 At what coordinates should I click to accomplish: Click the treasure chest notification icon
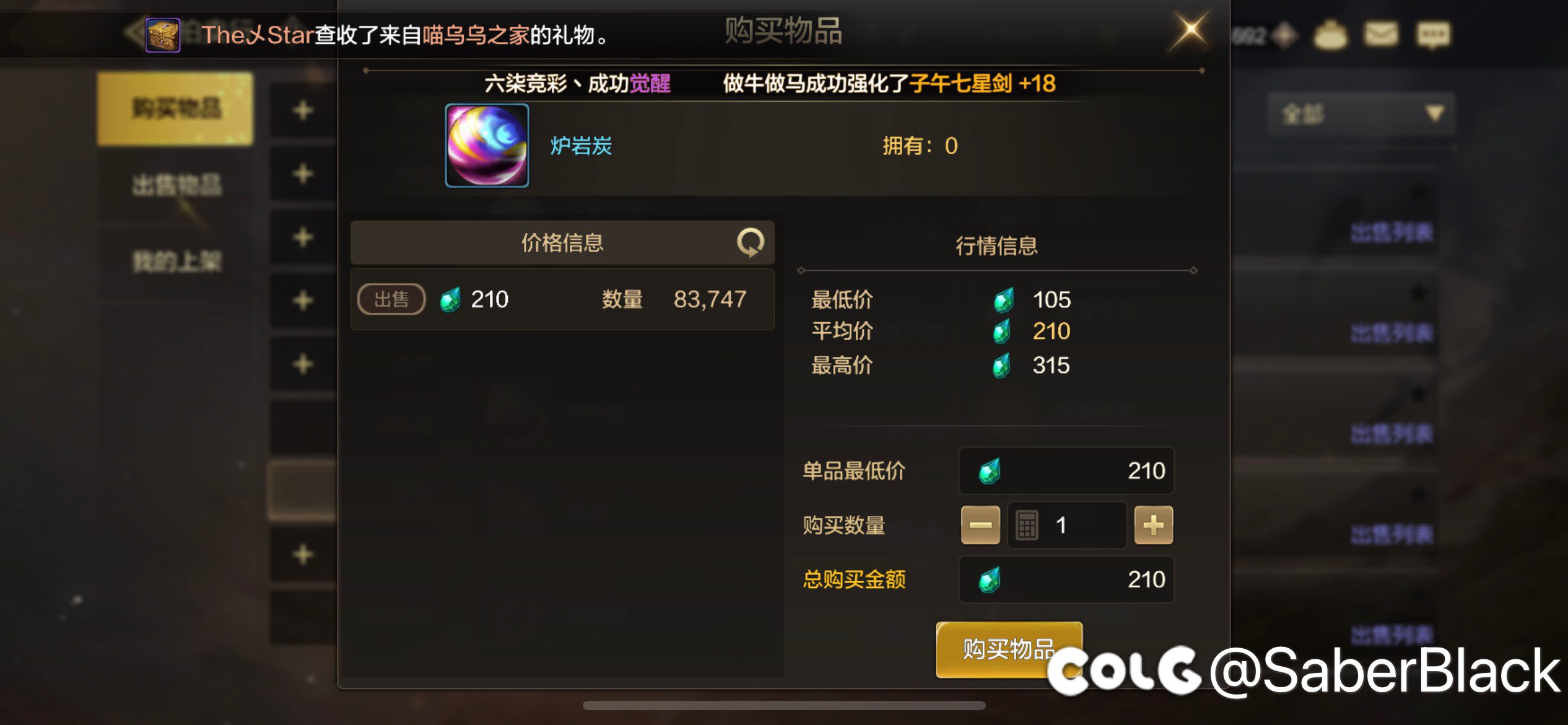click(163, 35)
